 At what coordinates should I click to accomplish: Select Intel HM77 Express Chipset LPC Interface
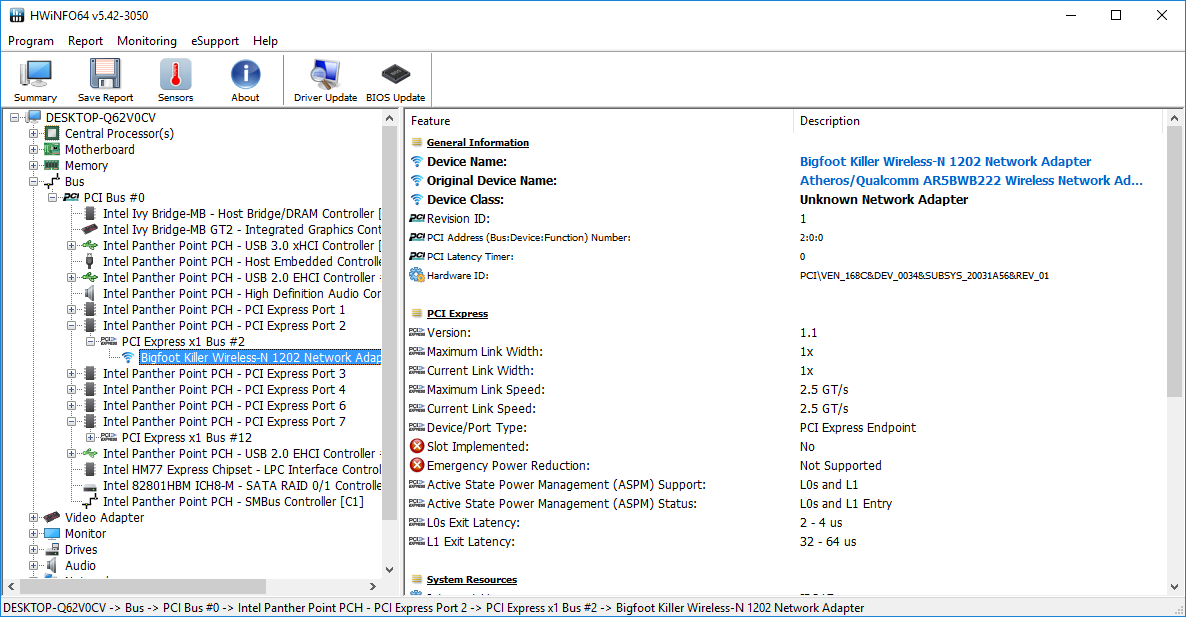click(242, 470)
